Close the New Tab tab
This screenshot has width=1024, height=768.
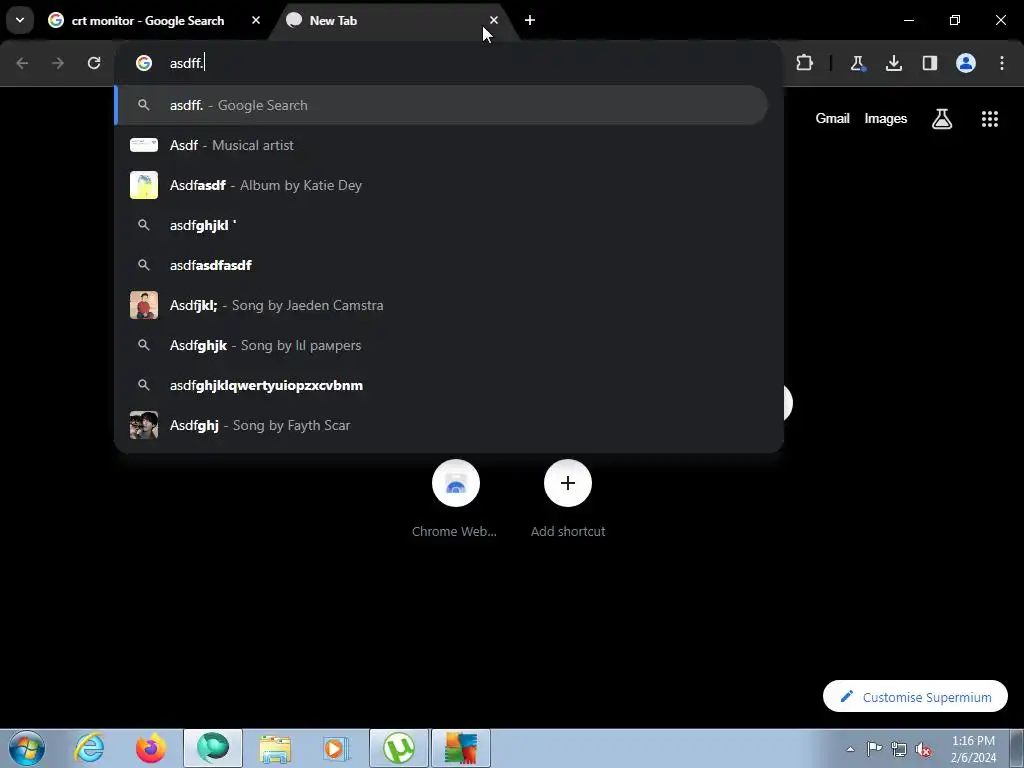tap(494, 20)
